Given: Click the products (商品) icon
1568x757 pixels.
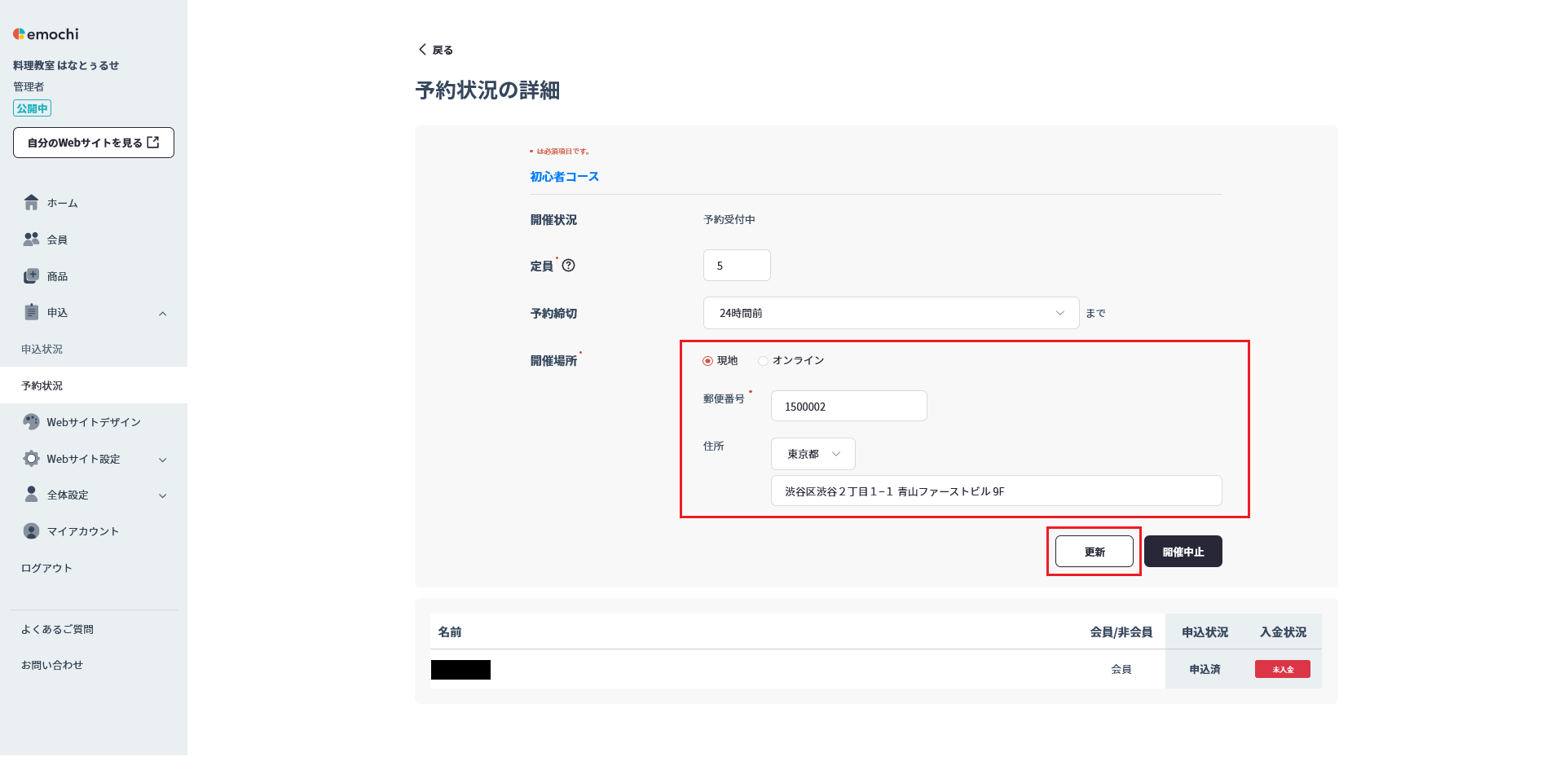Looking at the screenshot, I should click(31, 276).
